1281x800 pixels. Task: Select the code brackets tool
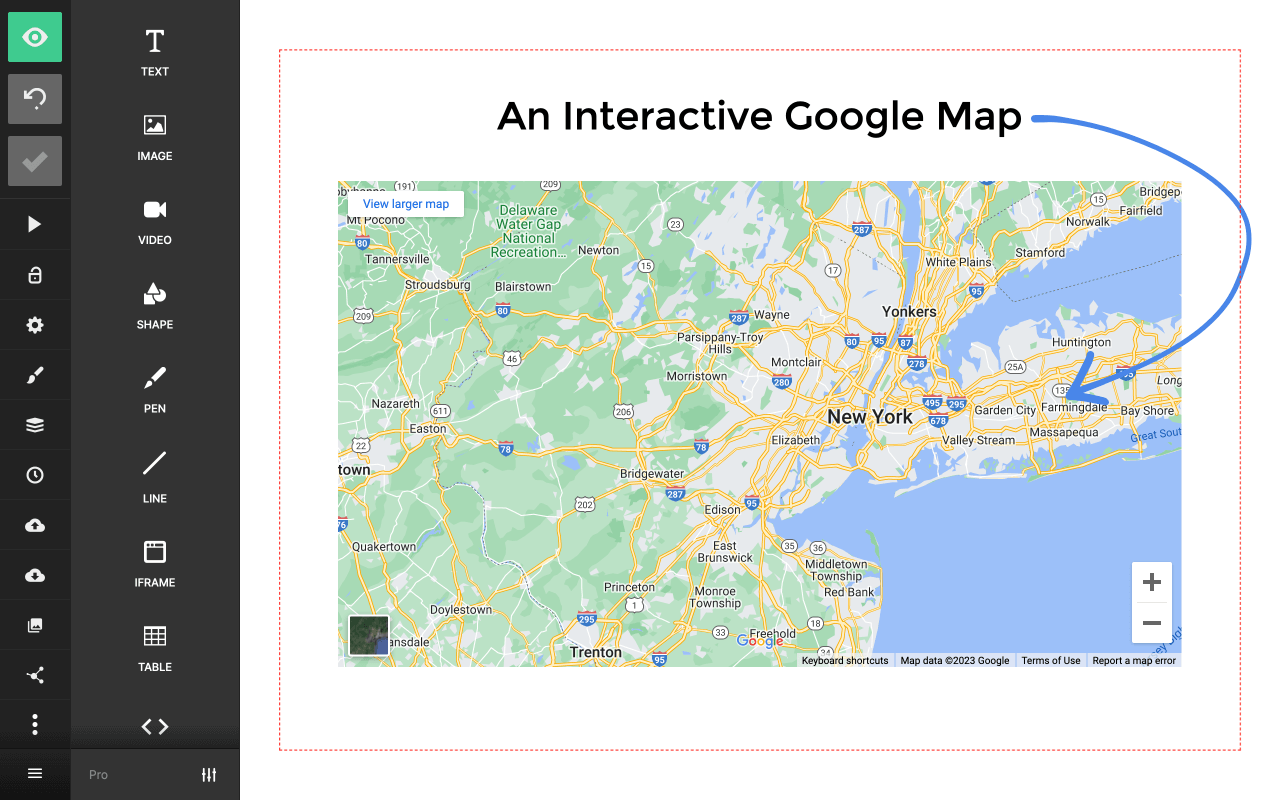point(155,727)
